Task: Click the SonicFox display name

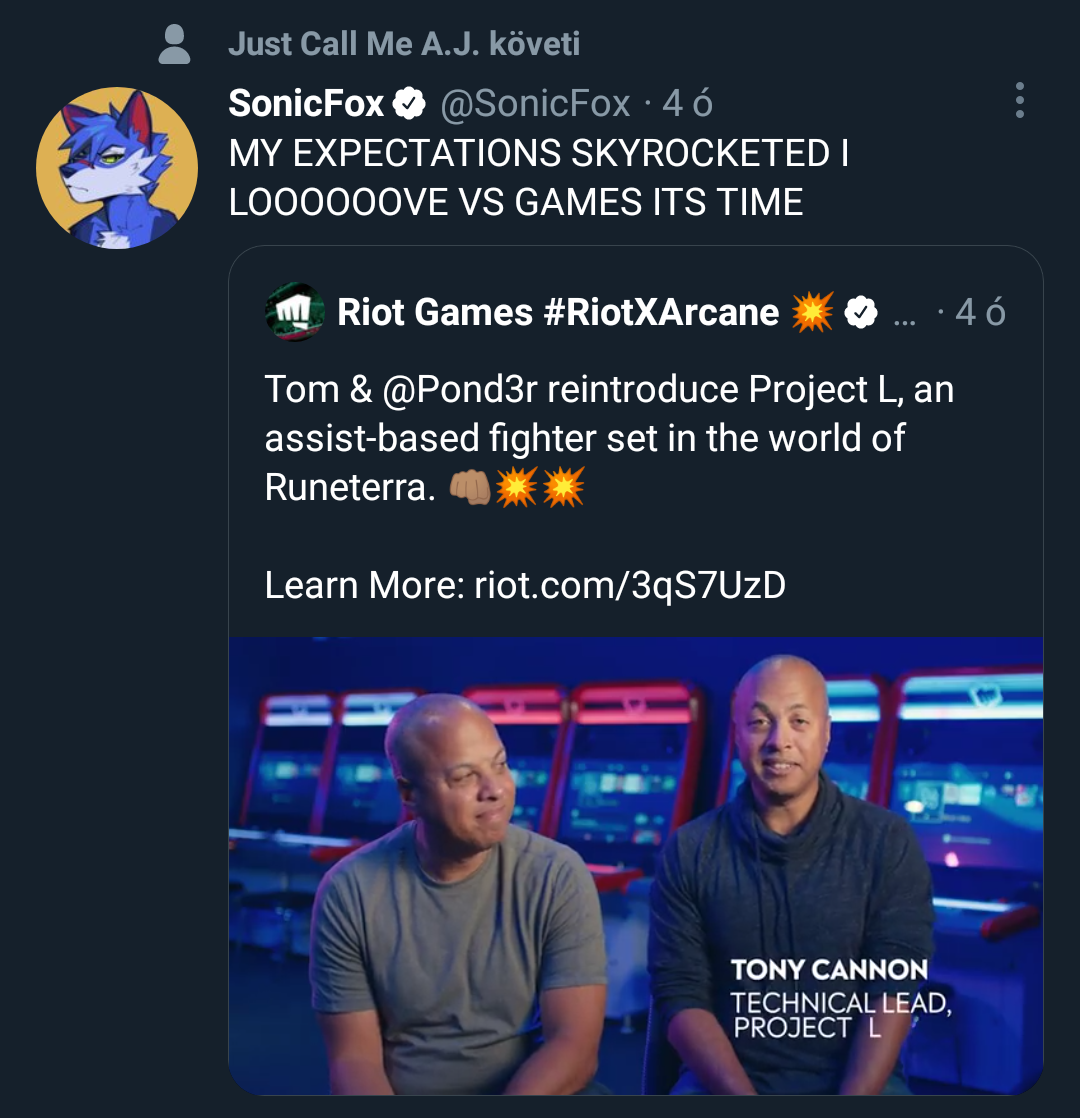Action: point(307,103)
